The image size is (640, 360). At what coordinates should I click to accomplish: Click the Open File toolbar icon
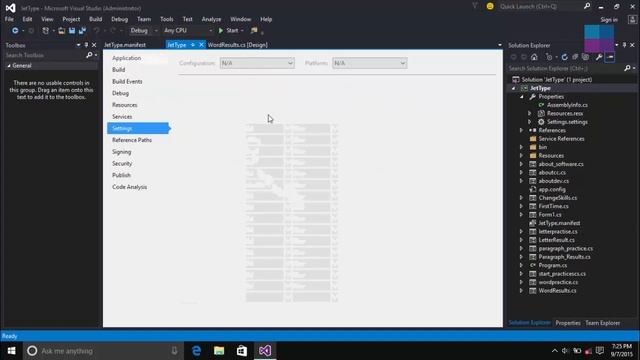pos(62,31)
